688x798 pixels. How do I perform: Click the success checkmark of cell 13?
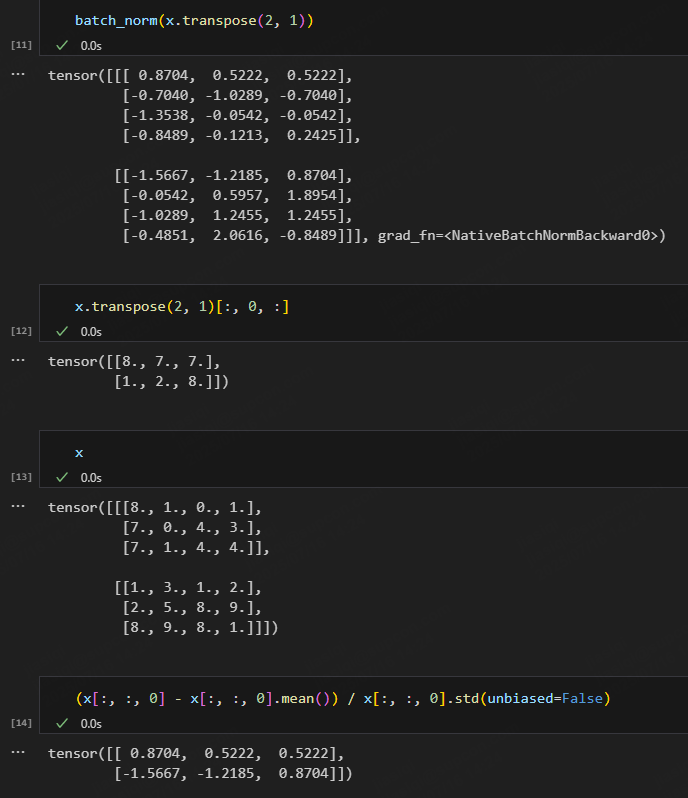coord(62,478)
